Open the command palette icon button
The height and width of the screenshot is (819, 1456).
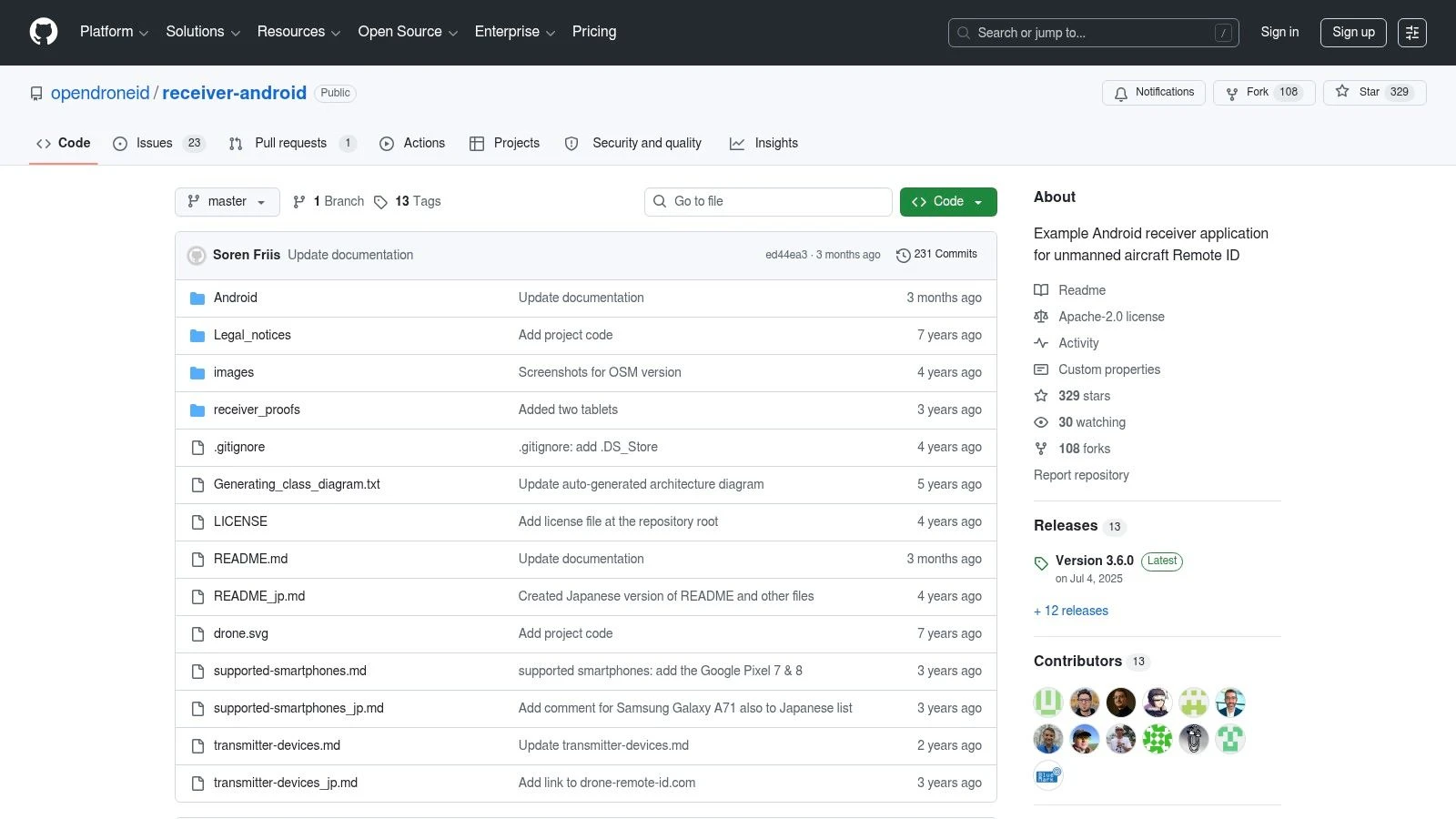pyautogui.click(x=1412, y=33)
